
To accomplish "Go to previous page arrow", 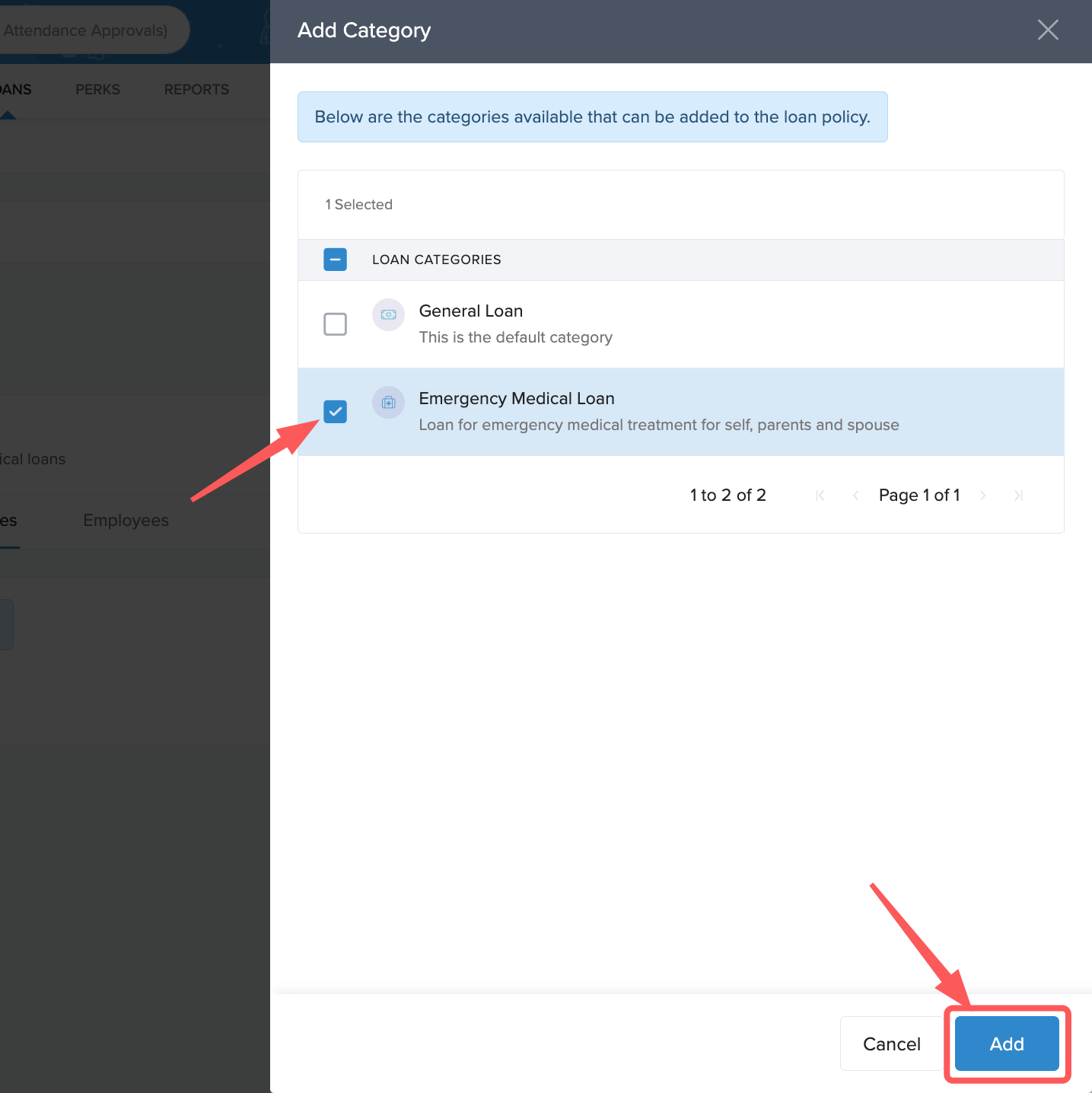I will (x=855, y=496).
